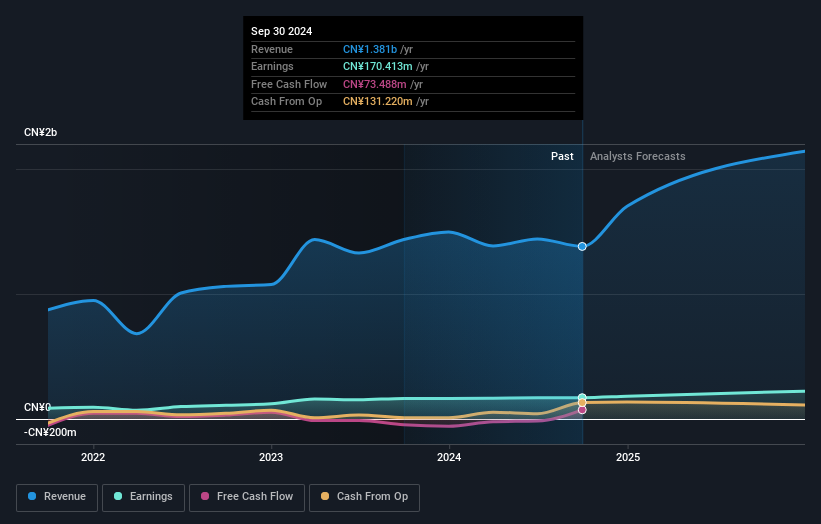This screenshot has height=524, width=821.
Task: Click the Sep 30 2024 tooltip date
Action: (x=281, y=31)
